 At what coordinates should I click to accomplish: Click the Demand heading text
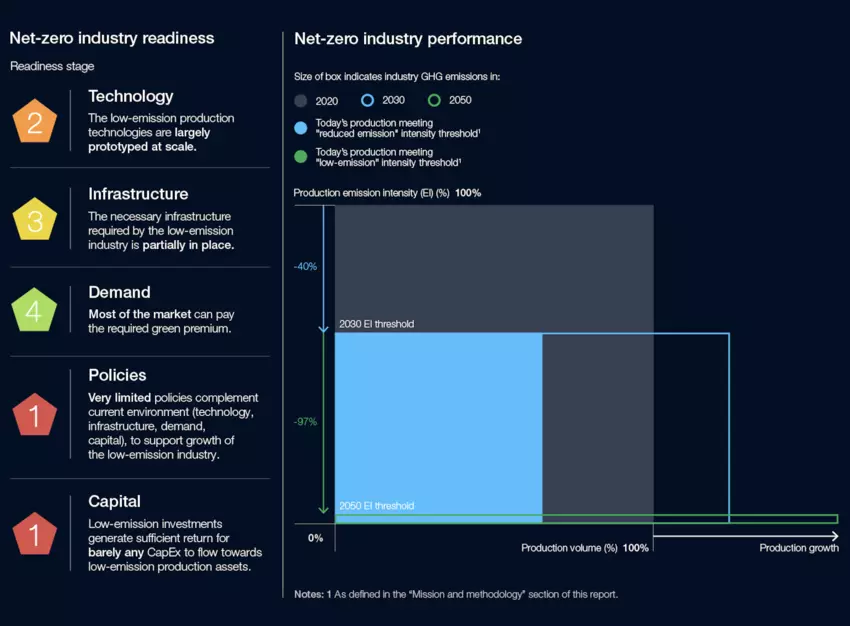point(119,292)
